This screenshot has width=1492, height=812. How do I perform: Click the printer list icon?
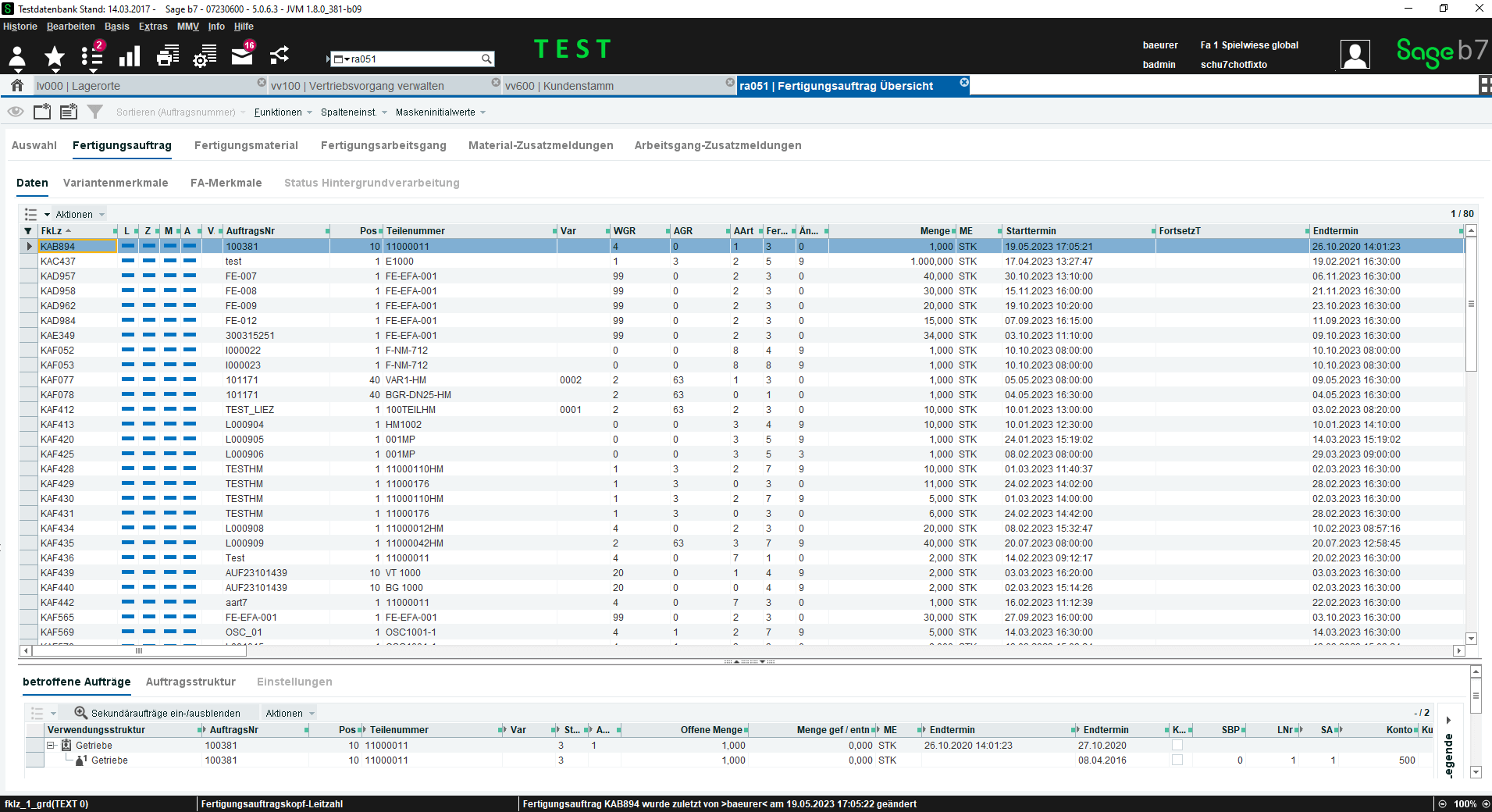click(168, 56)
